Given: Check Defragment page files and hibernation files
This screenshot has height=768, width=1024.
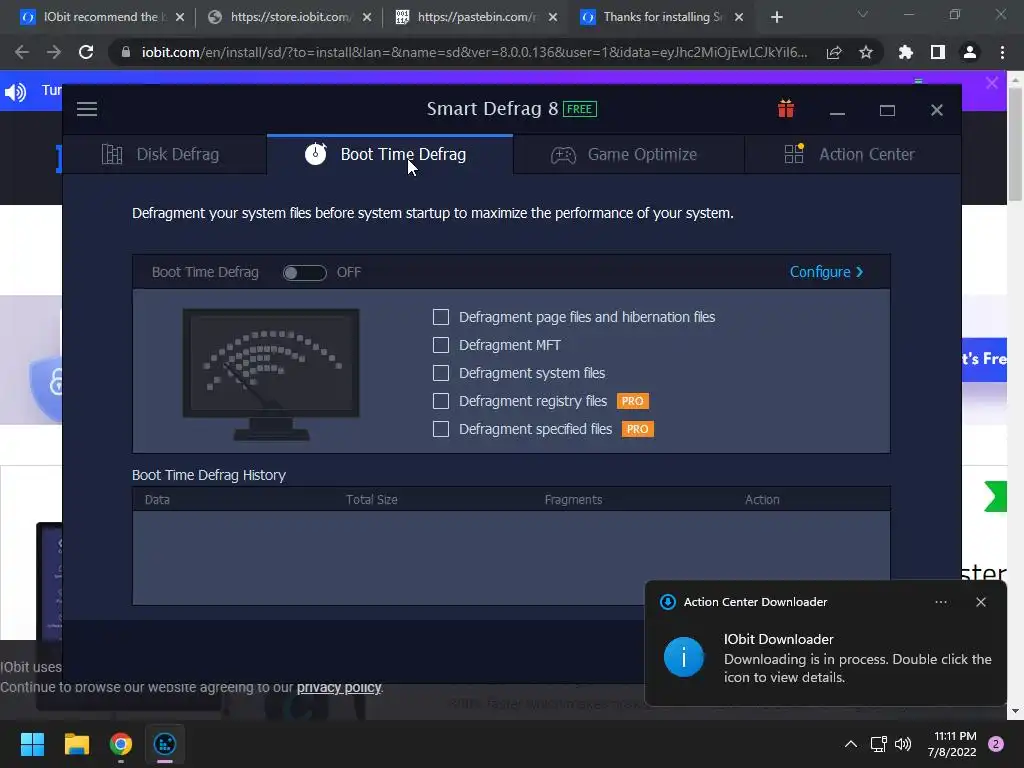Looking at the screenshot, I should [441, 317].
